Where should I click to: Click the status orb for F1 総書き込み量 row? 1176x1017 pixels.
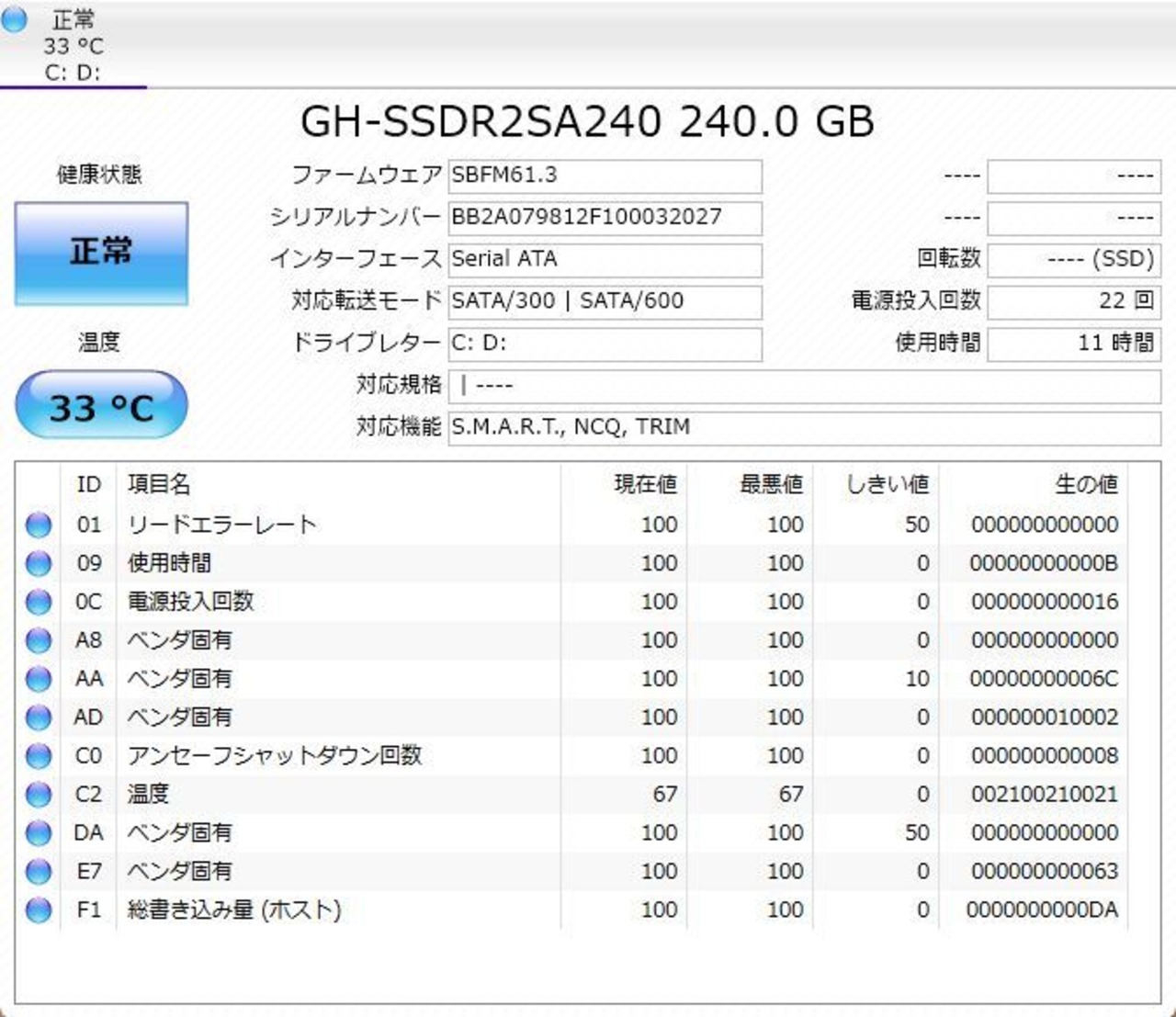(x=39, y=910)
